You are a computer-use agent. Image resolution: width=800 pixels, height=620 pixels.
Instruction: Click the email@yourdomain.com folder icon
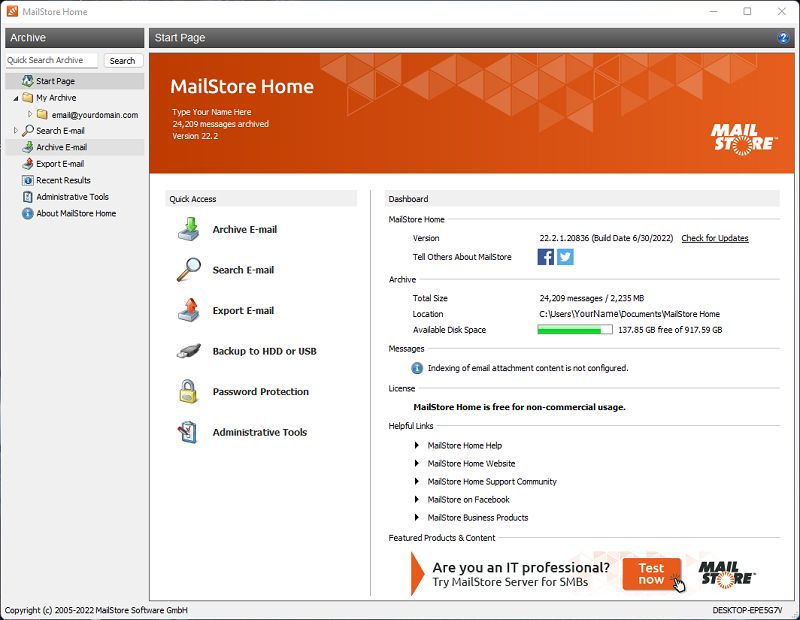click(42, 114)
